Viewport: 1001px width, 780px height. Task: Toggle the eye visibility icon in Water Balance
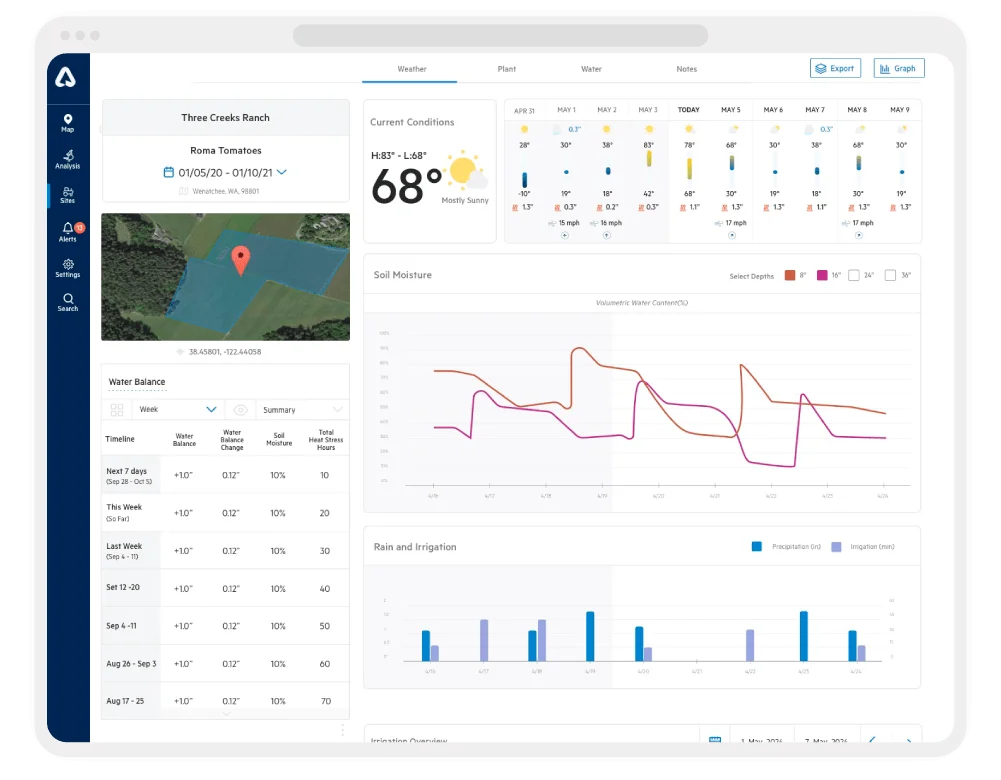point(241,410)
